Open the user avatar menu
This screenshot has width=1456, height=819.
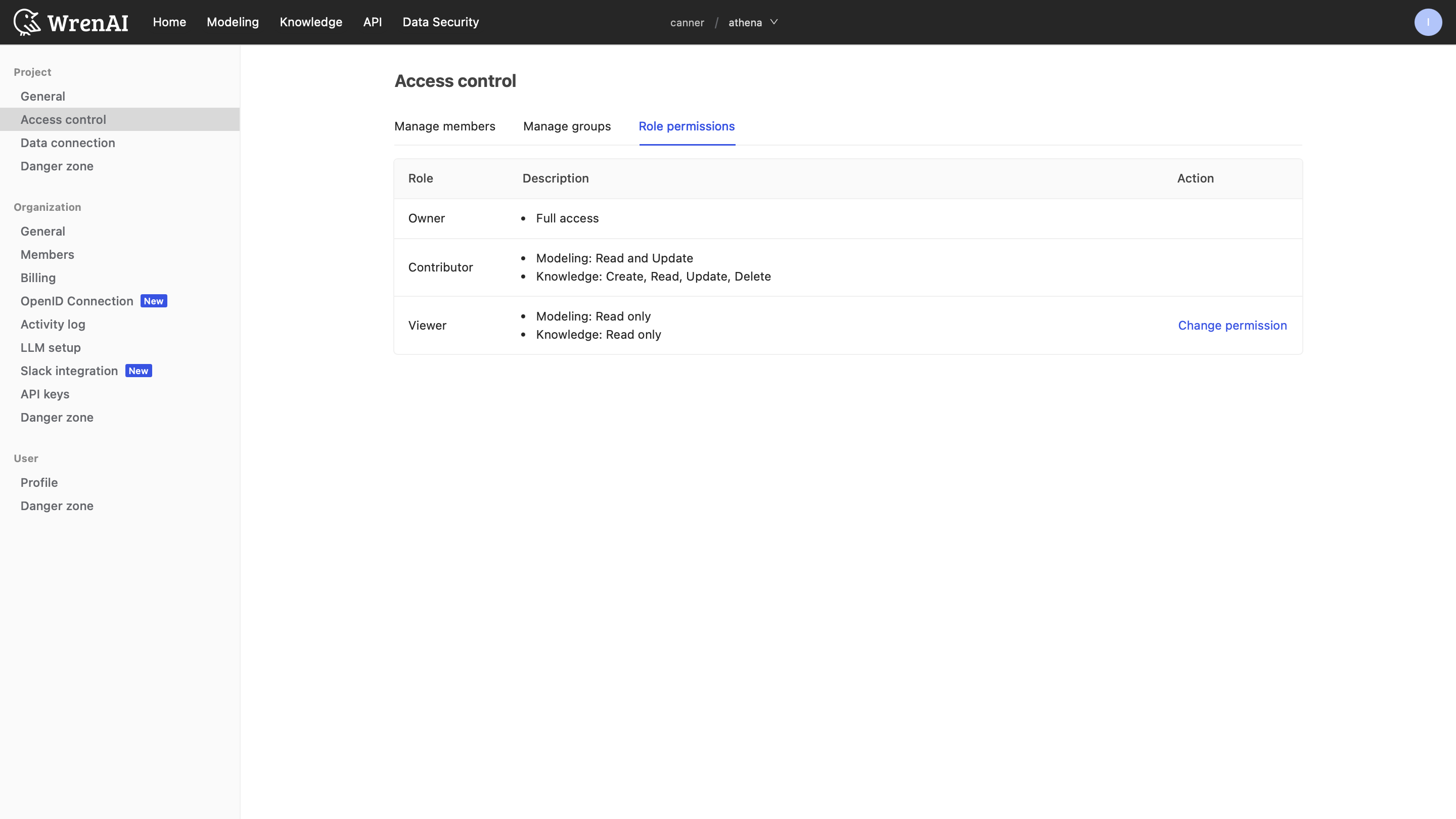coord(1427,23)
